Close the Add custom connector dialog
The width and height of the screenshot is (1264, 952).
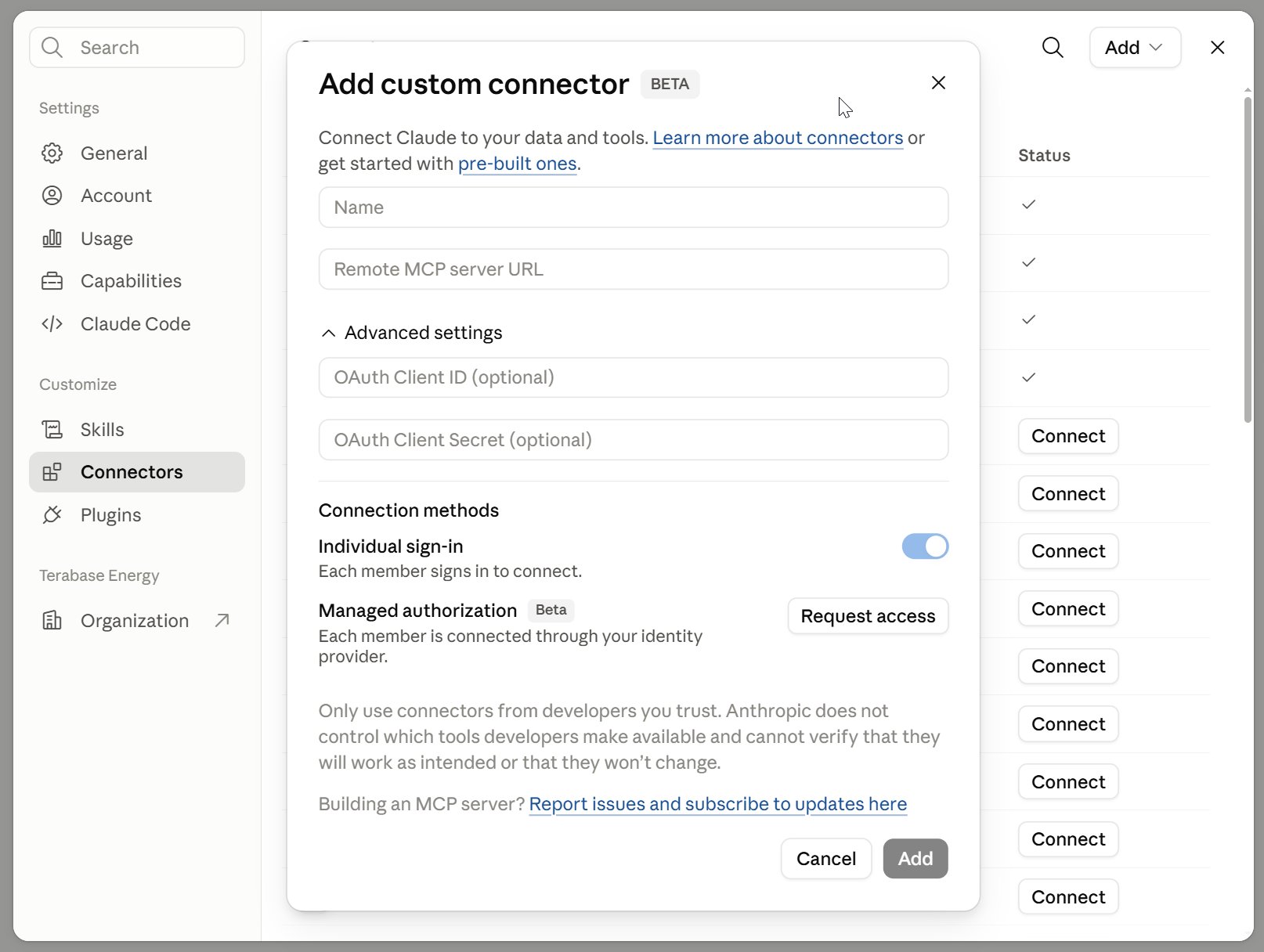click(x=938, y=82)
